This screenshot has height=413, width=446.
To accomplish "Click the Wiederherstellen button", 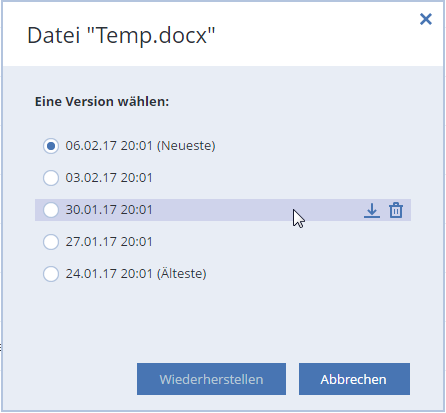I will (x=211, y=379).
